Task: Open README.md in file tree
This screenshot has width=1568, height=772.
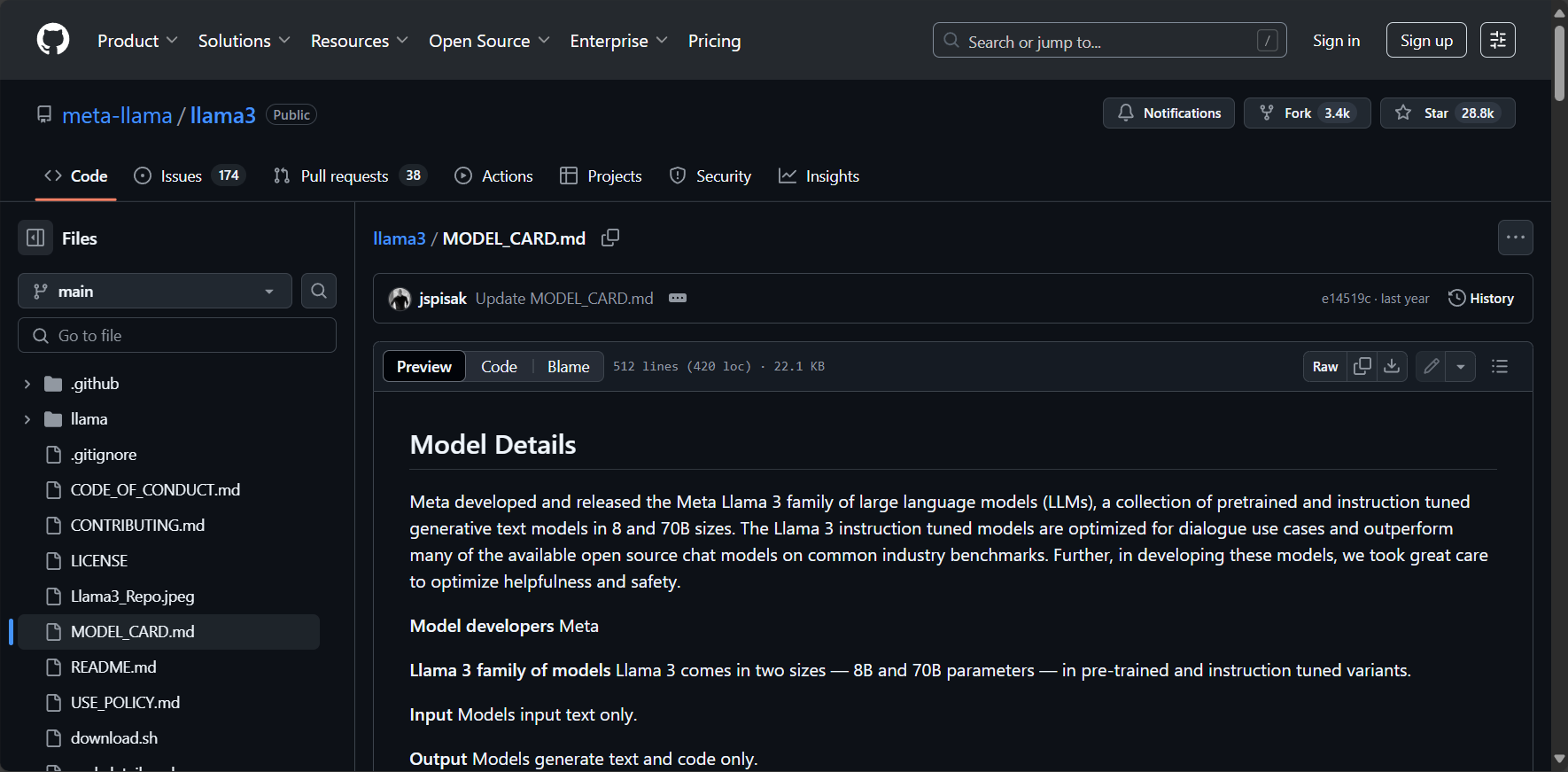Action: pyautogui.click(x=113, y=667)
